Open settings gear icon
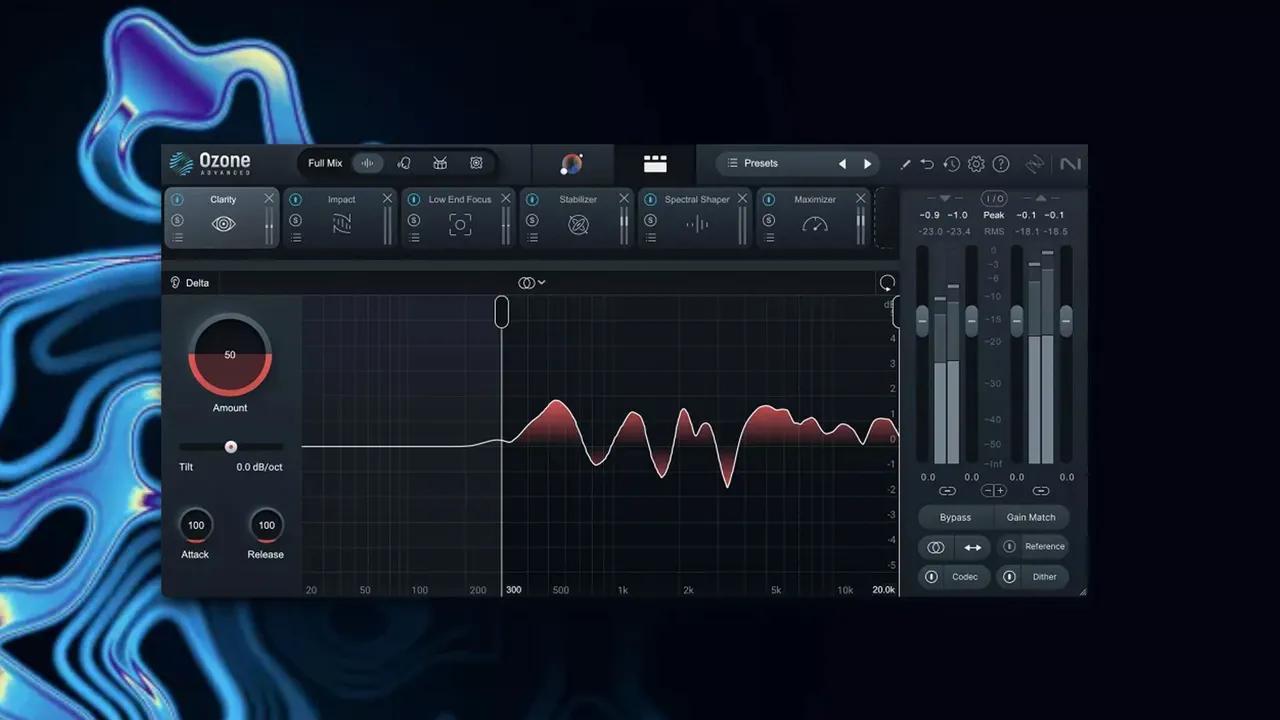Viewport: 1280px width, 720px height. point(976,164)
